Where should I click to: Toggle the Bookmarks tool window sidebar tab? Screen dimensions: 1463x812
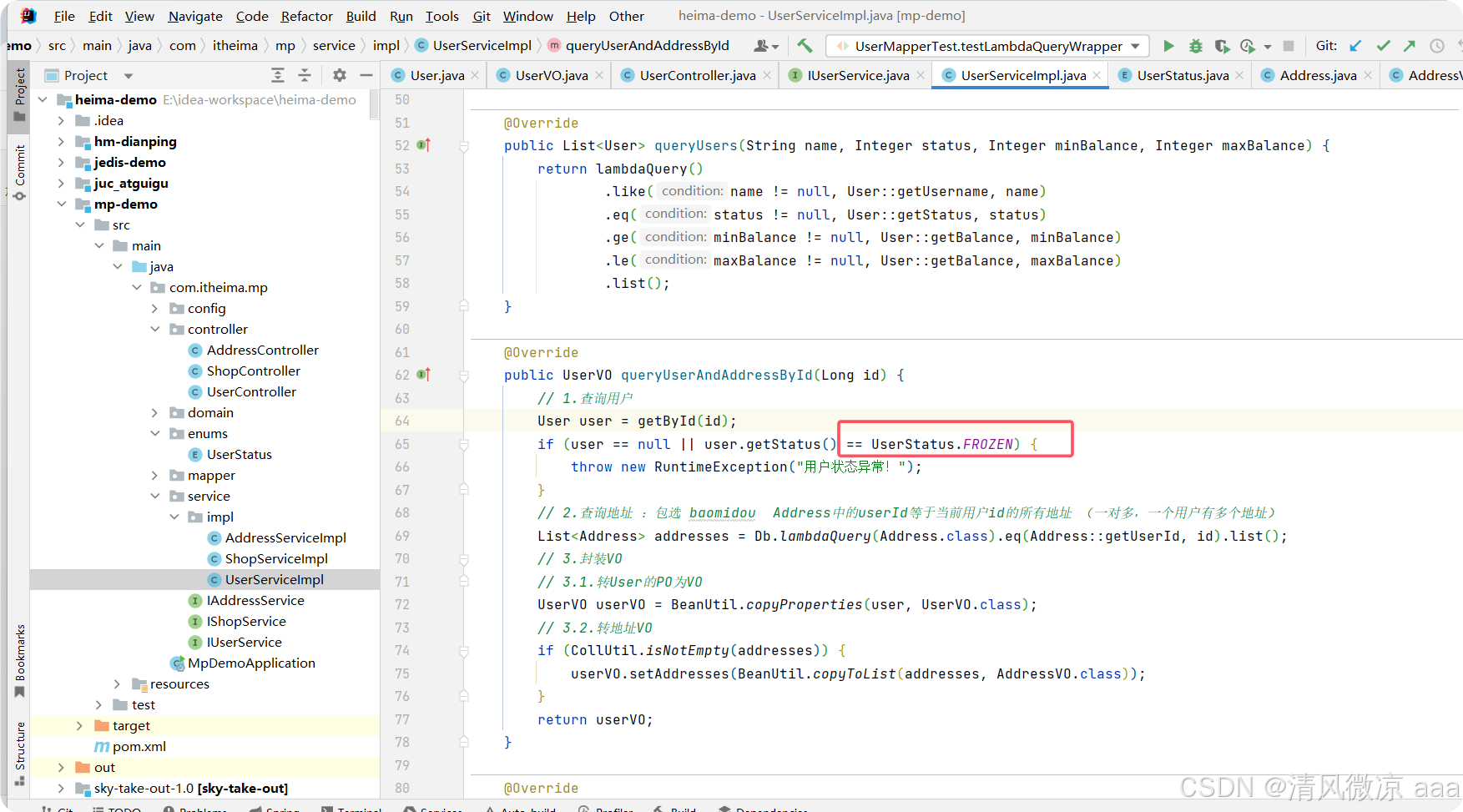pos(19,661)
